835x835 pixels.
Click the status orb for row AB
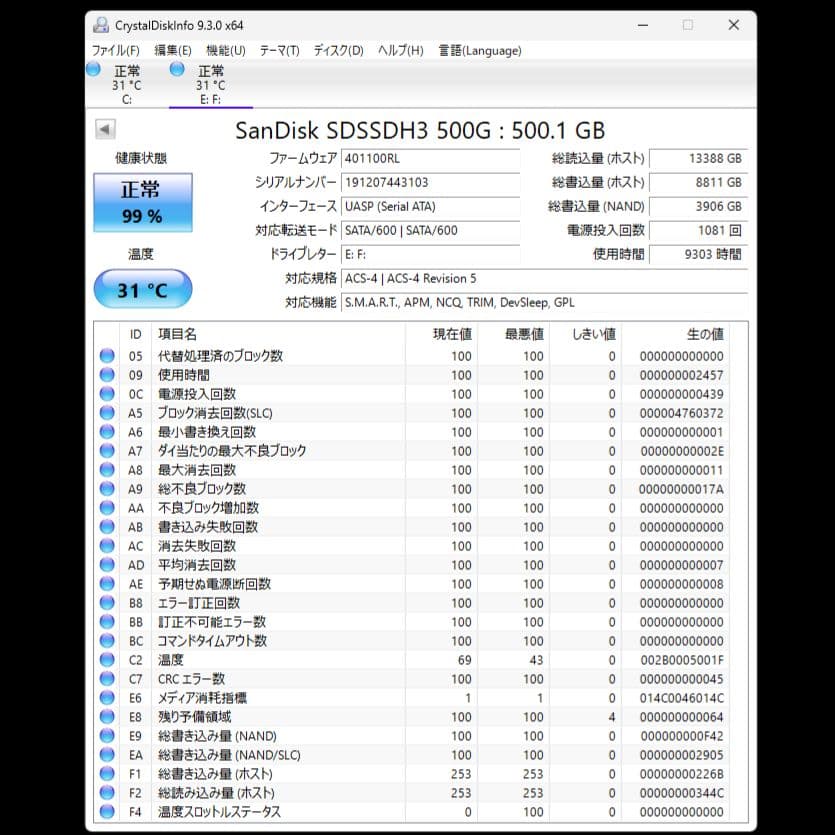coord(107,527)
